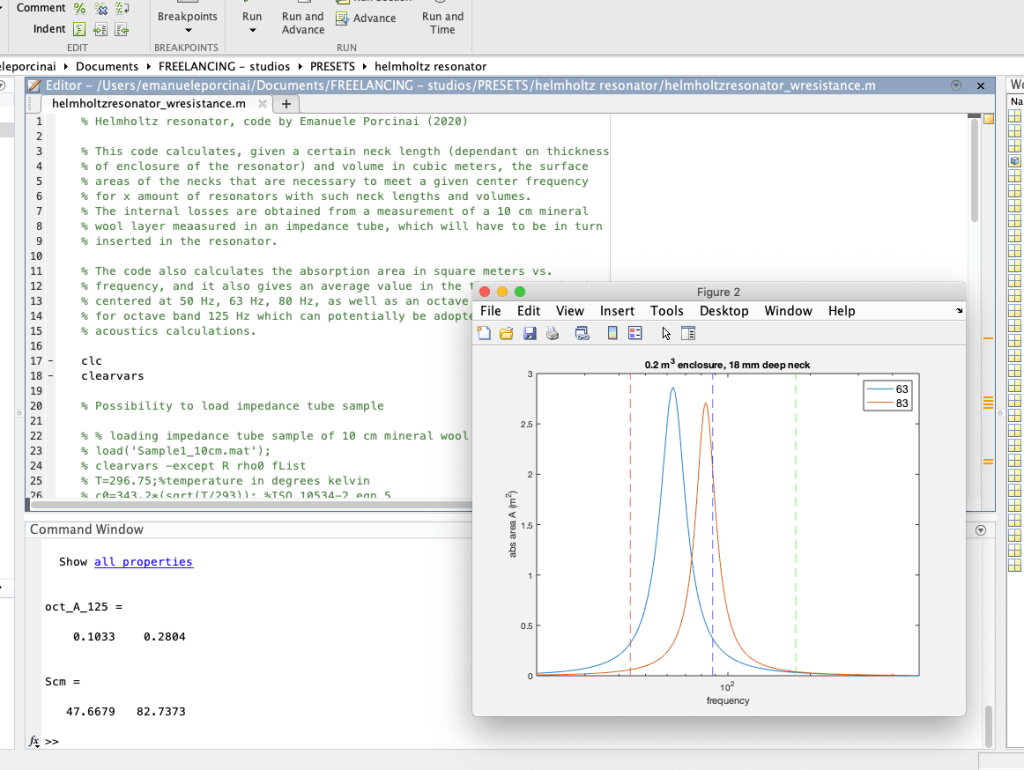Select the Edit Plot arrow tool

(666, 334)
